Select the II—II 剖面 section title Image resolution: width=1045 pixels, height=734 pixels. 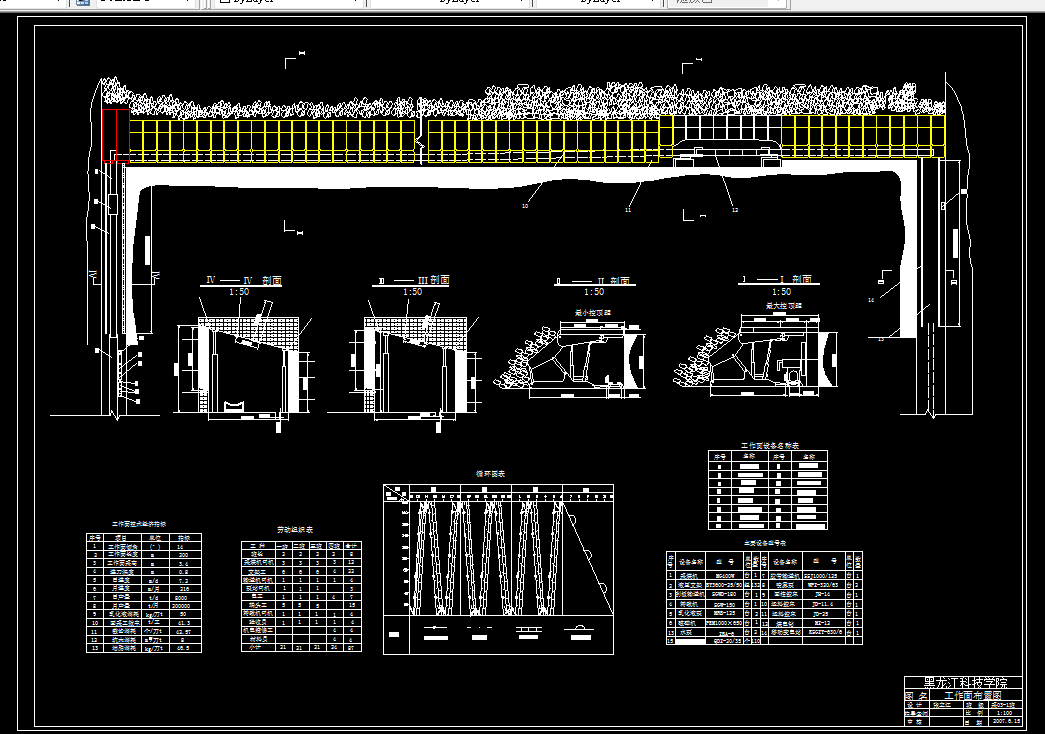pos(594,281)
